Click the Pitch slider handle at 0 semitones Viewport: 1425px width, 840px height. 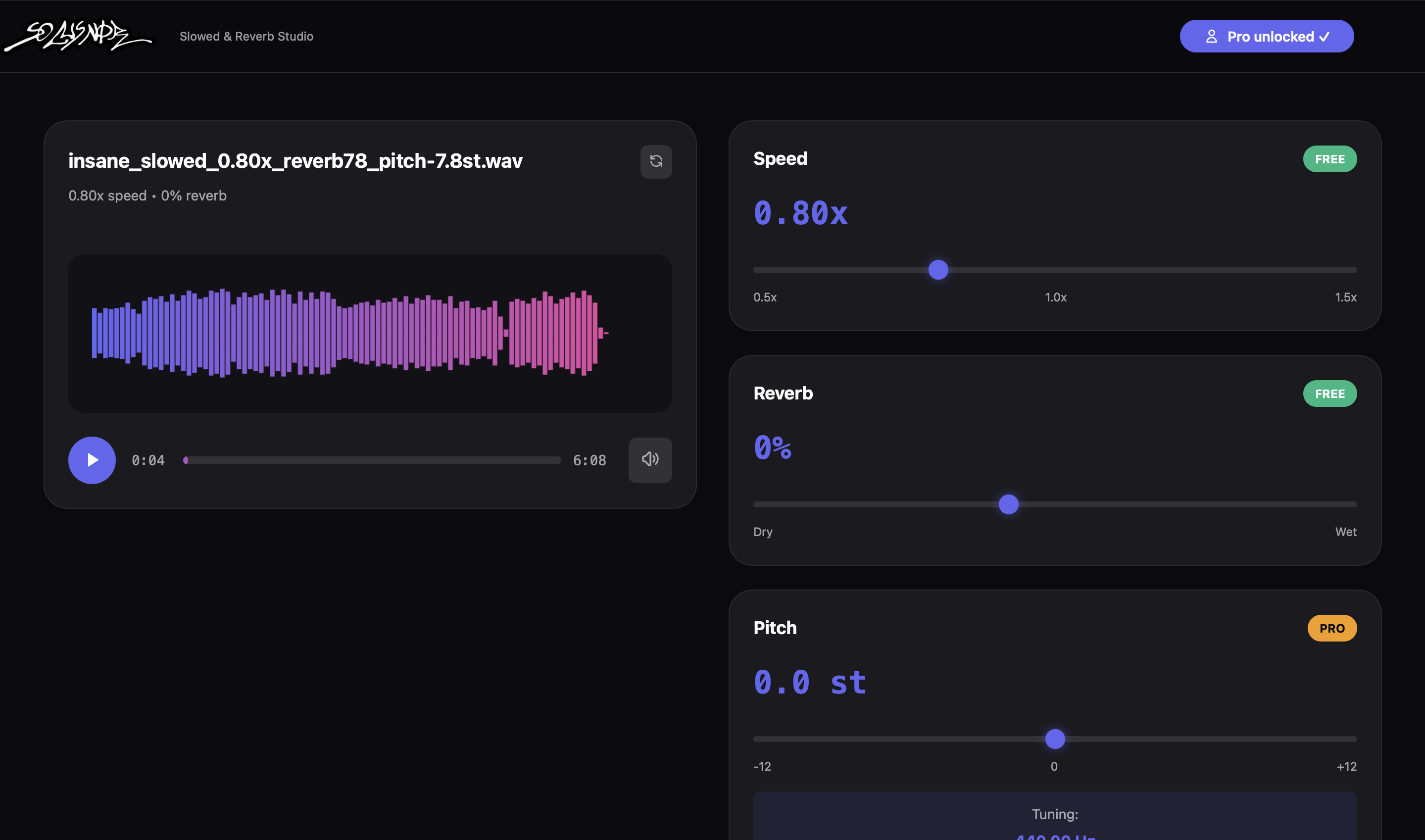click(x=1054, y=739)
